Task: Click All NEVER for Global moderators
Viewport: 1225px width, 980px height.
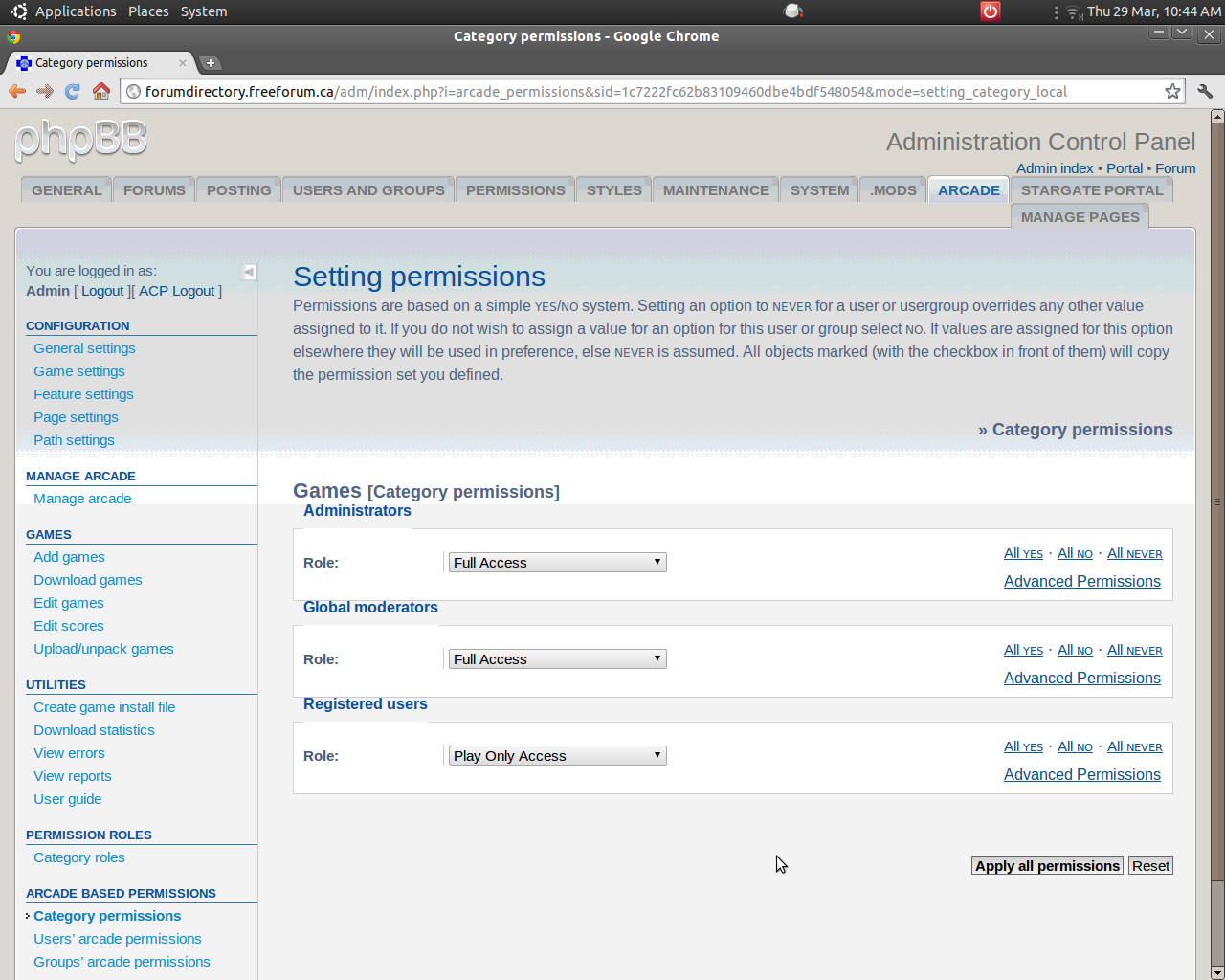Action: click(1135, 650)
